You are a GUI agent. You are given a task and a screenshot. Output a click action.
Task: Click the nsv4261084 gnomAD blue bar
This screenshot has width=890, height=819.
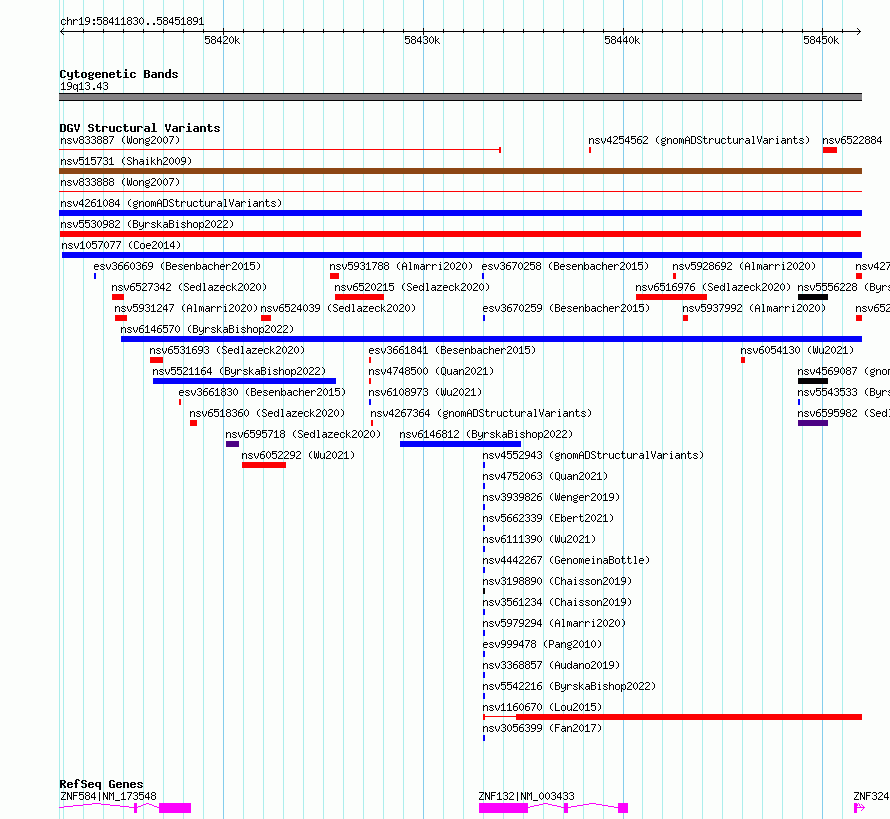point(460,213)
